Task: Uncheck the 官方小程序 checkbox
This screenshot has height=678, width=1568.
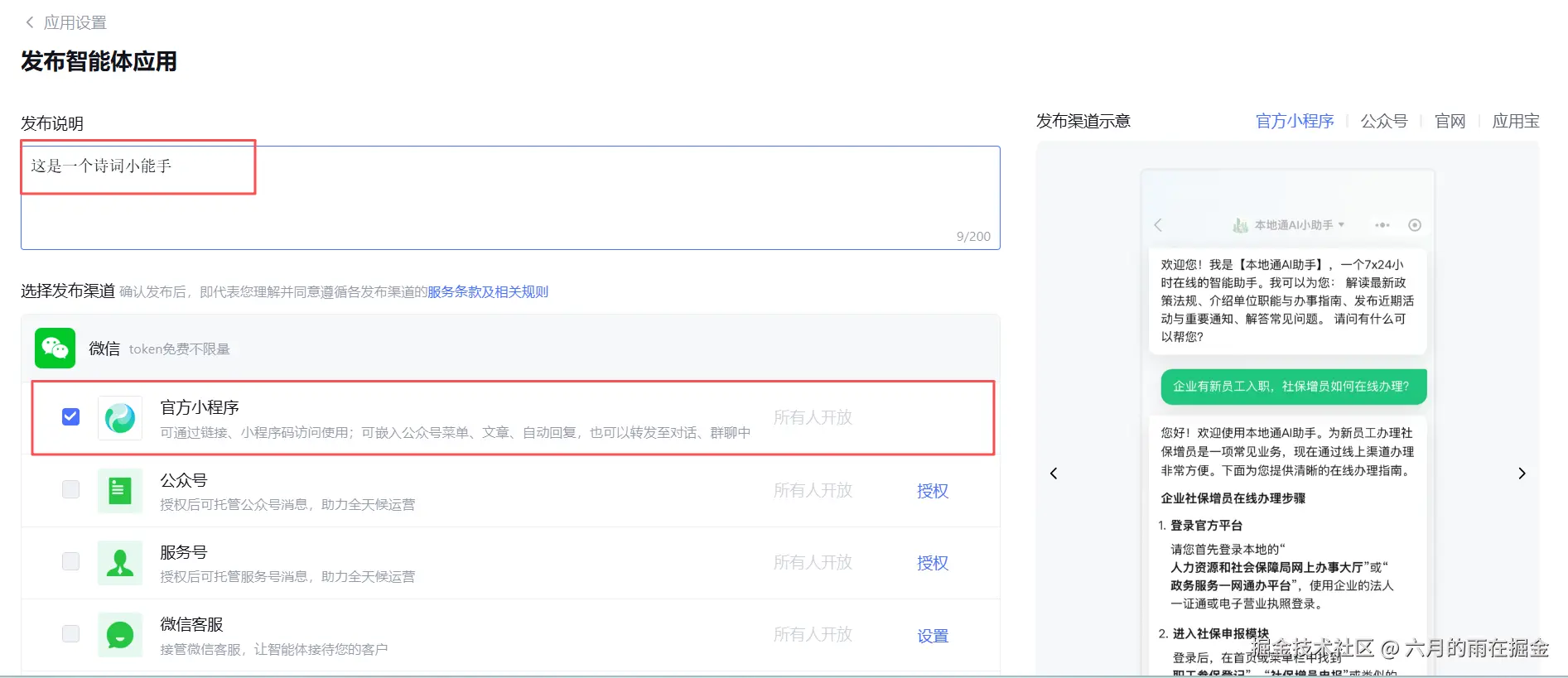Action: tap(71, 416)
